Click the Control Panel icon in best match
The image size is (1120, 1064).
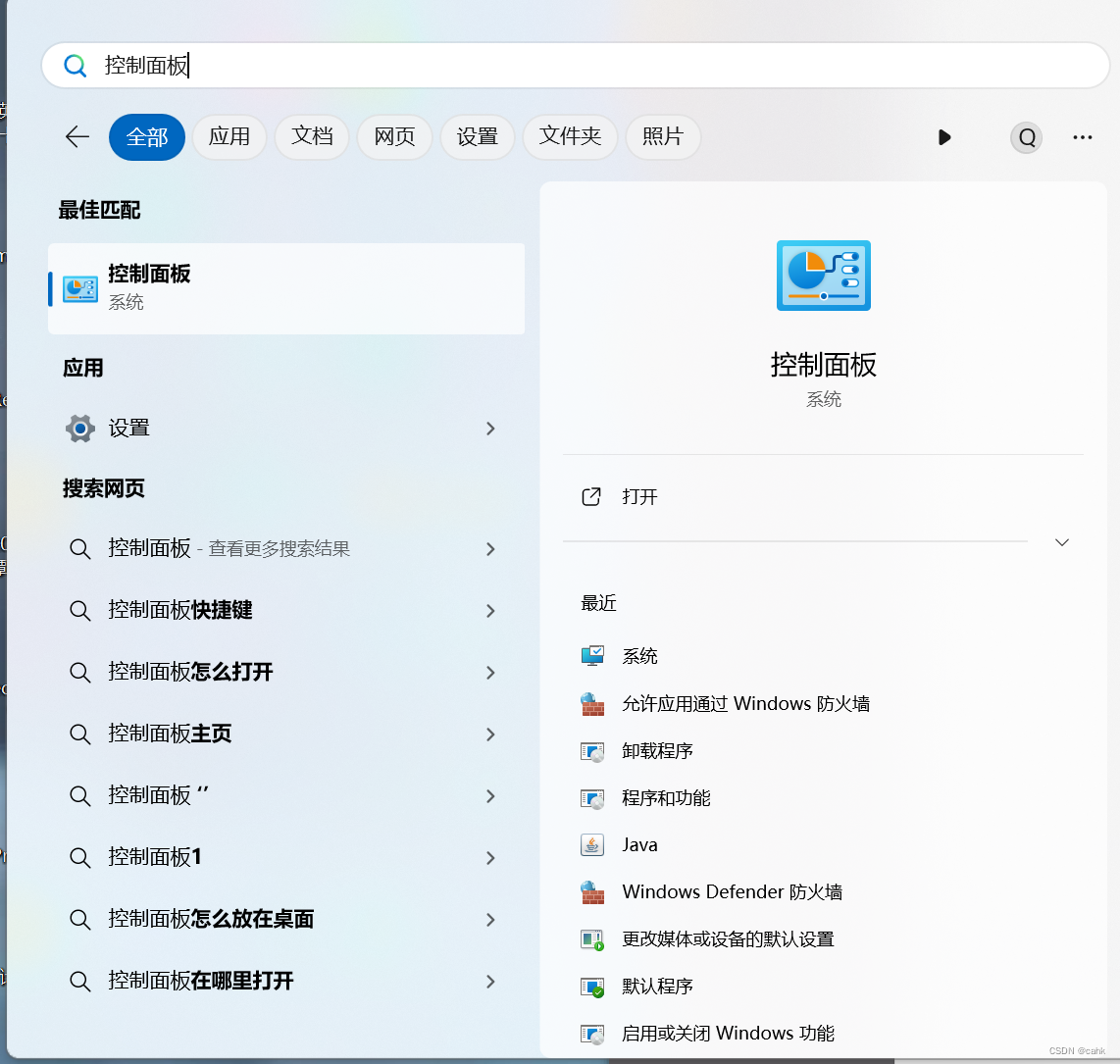coord(80,289)
